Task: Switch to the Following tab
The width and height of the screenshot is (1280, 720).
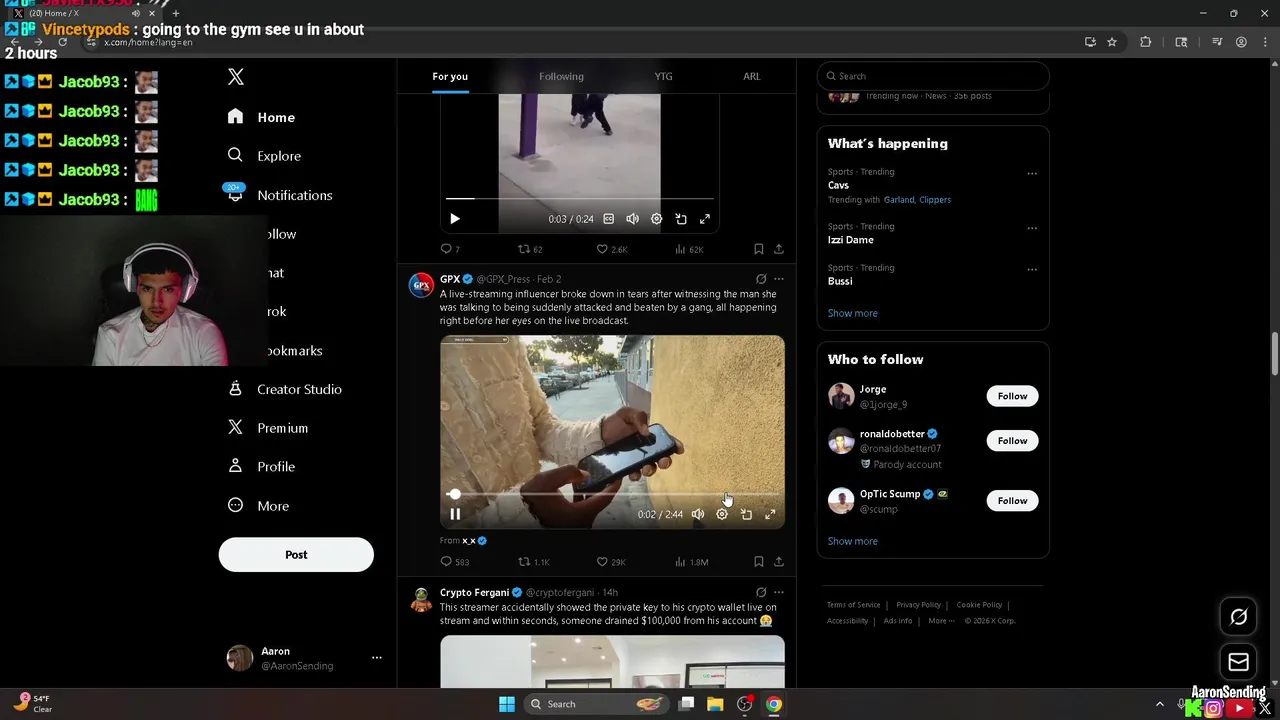Action: pos(561,76)
